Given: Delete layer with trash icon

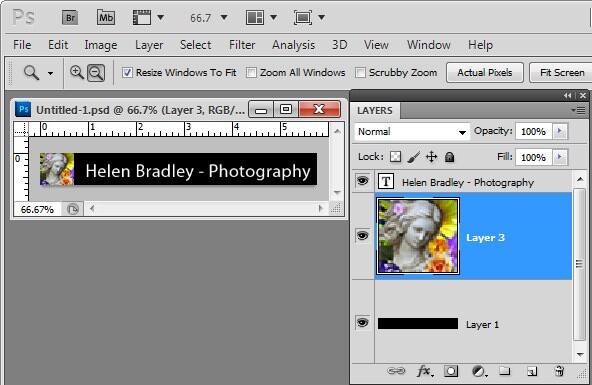Looking at the screenshot, I should pyautogui.click(x=560, y=371).
